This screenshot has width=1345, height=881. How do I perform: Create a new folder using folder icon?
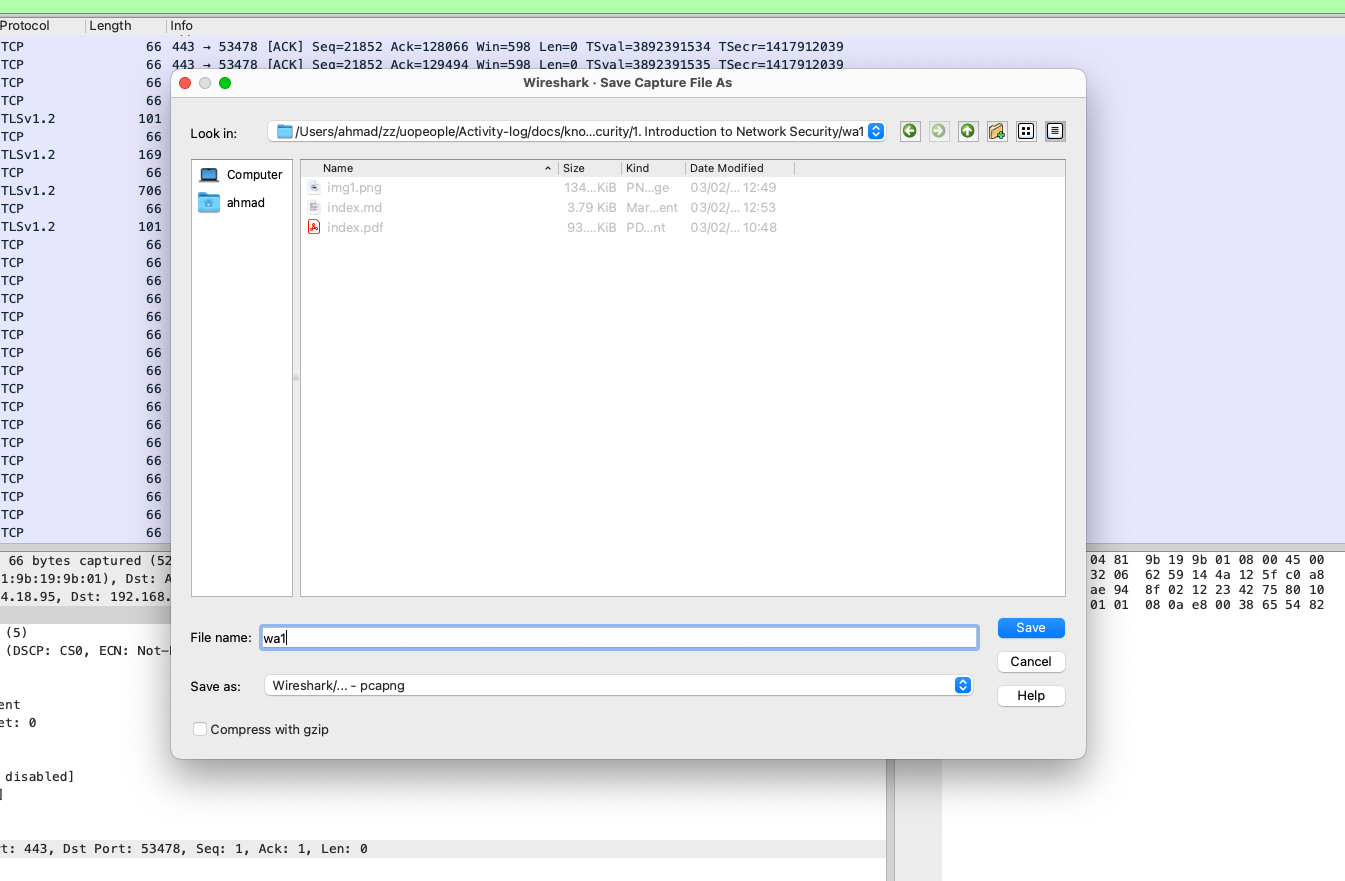pos(997,131)
